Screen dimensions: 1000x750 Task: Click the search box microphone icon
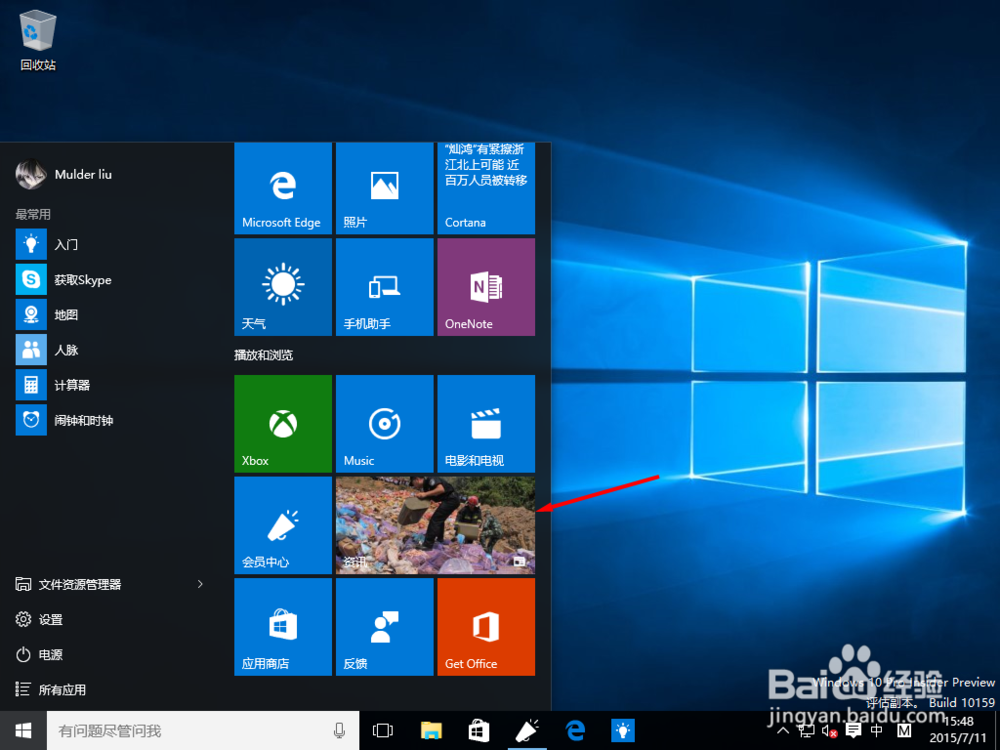pyautogui.click(x=339, y=730)
